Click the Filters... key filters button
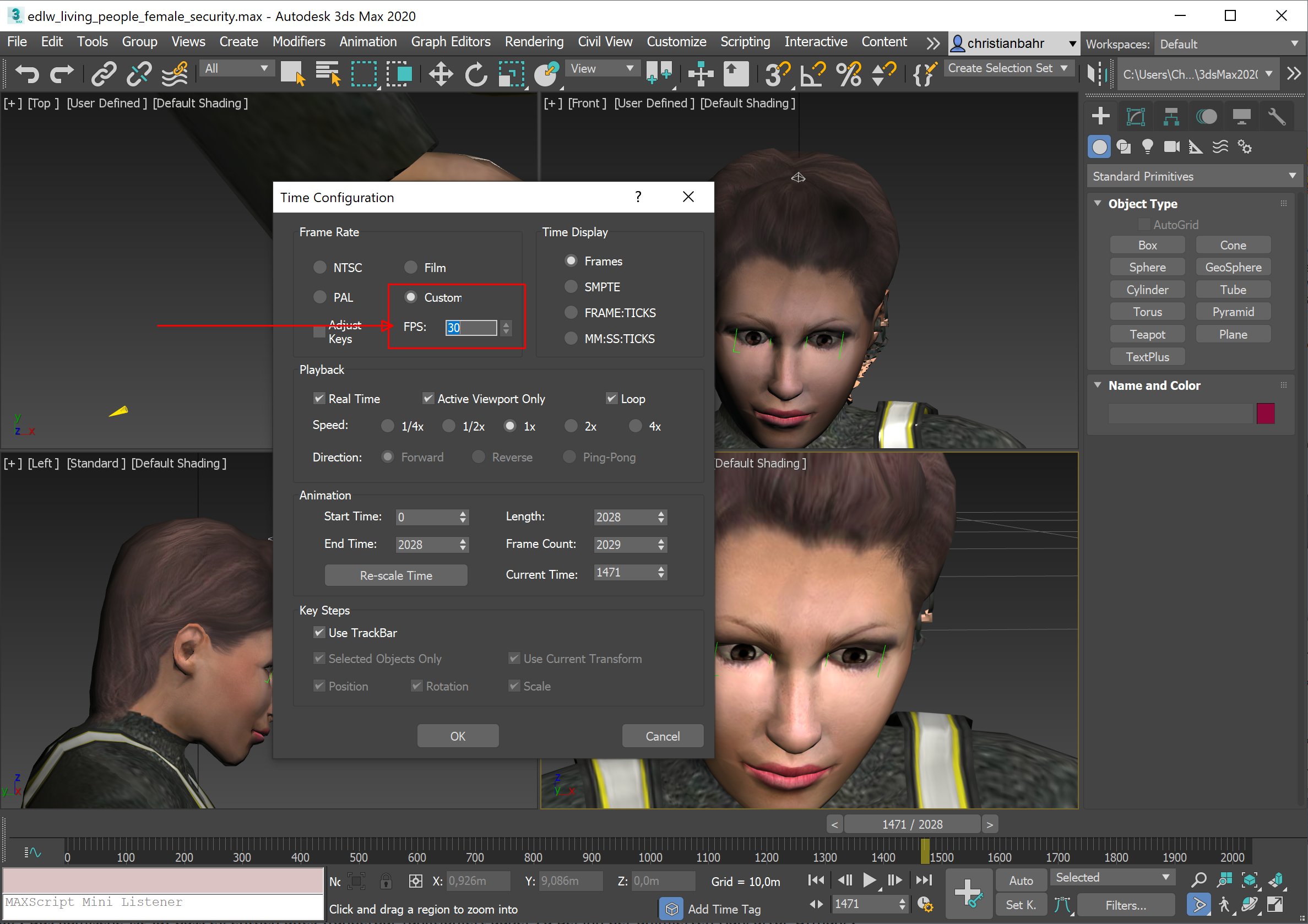The width and height of the screenshot is (1308, 924). click(1126, 905)
